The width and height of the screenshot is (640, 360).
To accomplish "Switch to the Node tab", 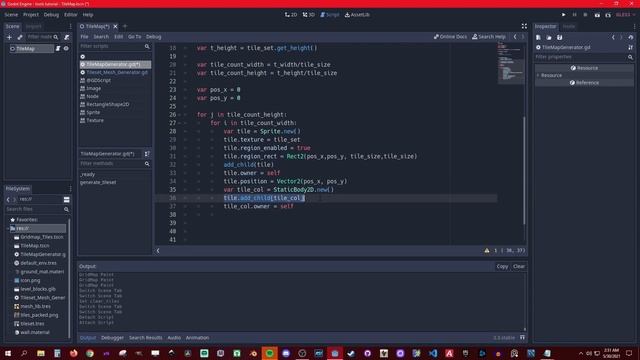I will click(569, 27).
